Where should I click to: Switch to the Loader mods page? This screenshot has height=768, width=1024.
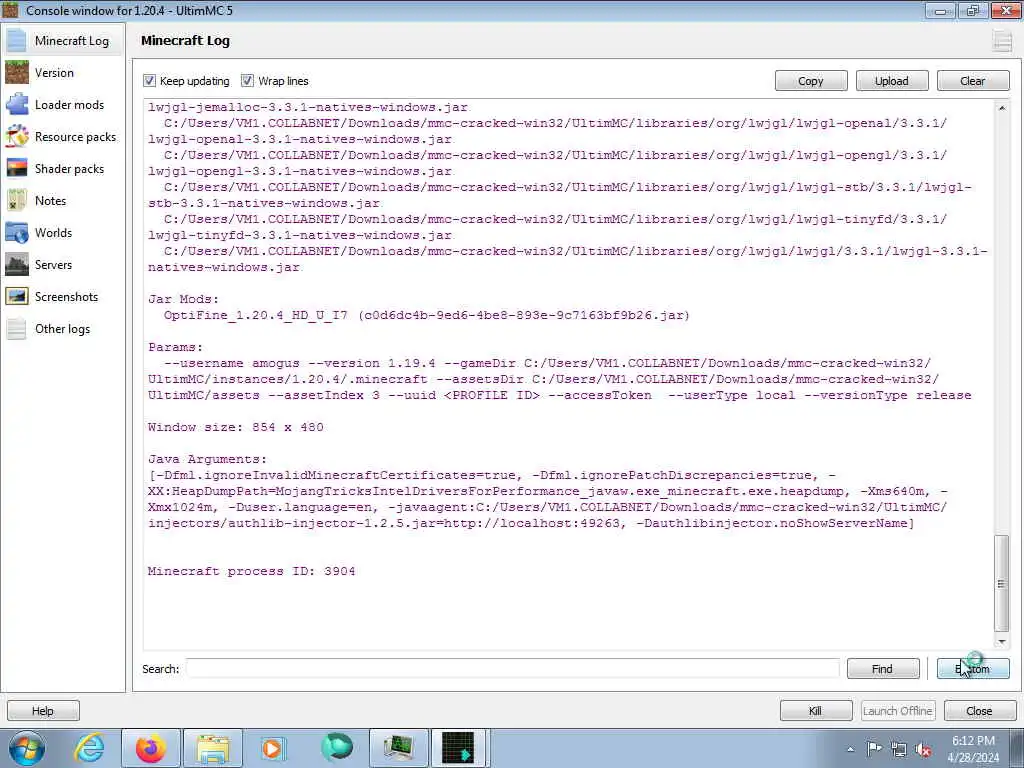63,104
